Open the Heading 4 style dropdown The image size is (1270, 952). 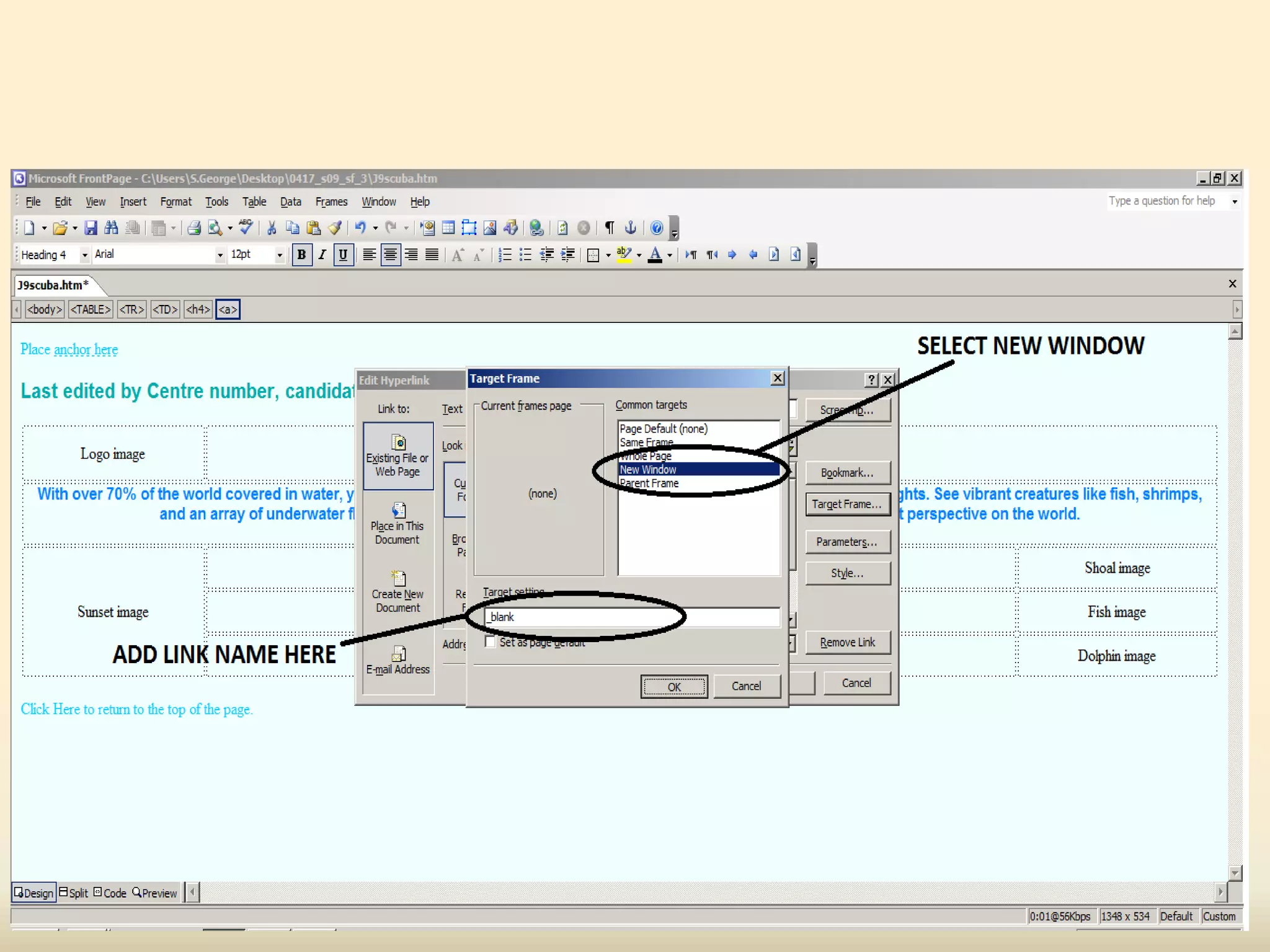click(x=85, y=255)
